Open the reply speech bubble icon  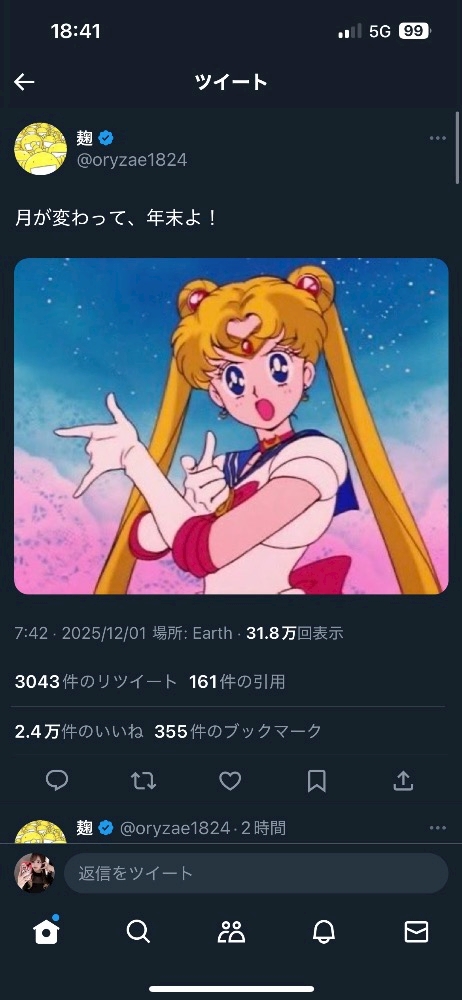click(57, 781)
